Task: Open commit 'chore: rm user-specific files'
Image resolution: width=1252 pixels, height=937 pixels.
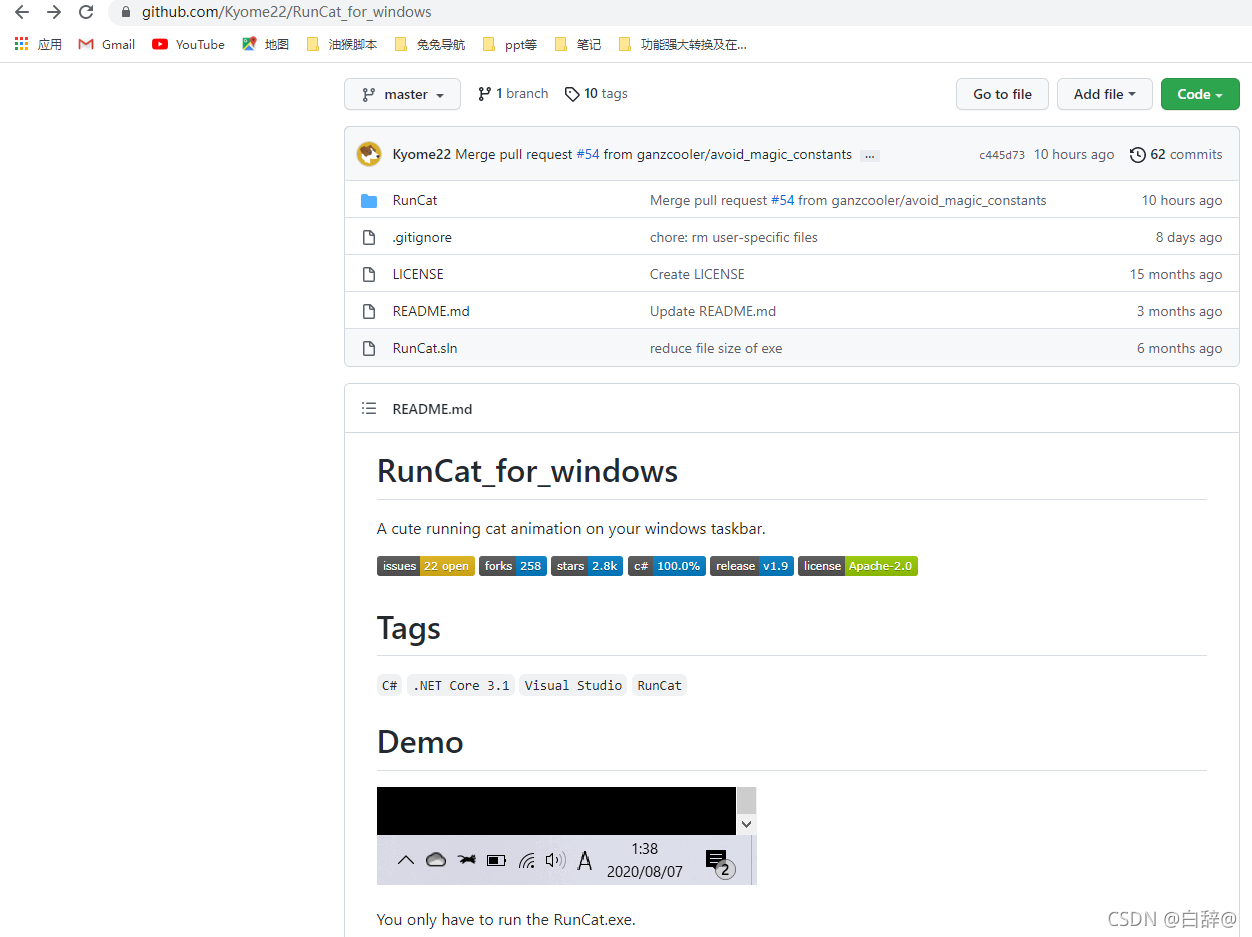Action: pos(734,237)
